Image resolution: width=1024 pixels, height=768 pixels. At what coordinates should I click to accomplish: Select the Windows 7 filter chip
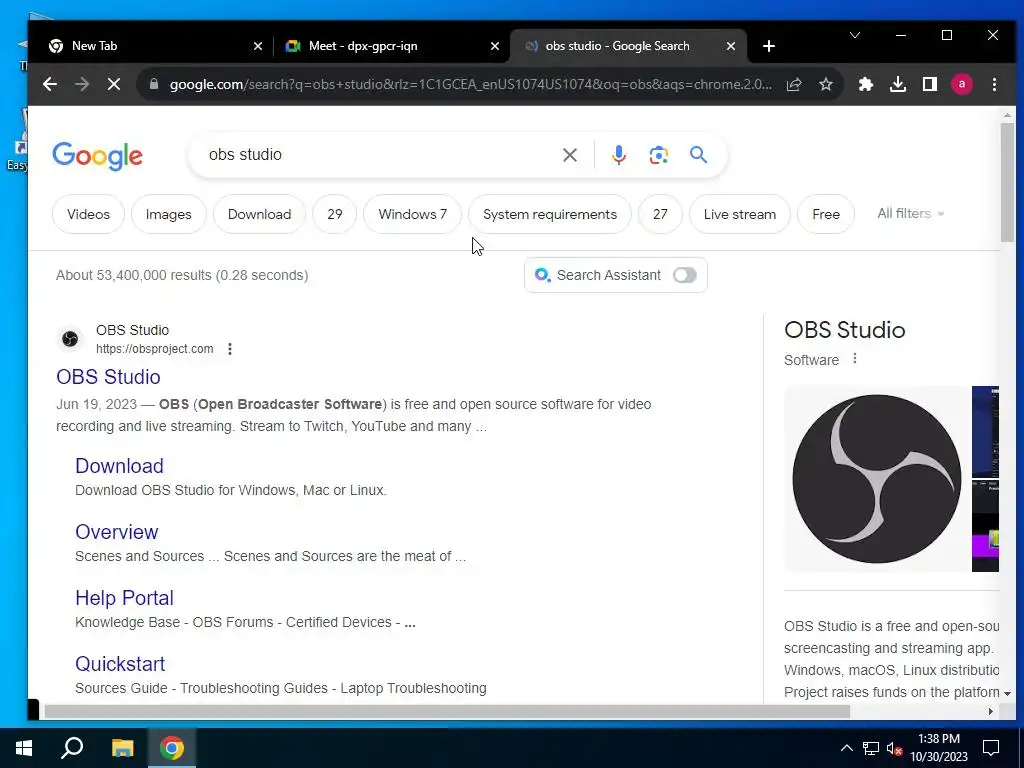(x=413, y=214)
